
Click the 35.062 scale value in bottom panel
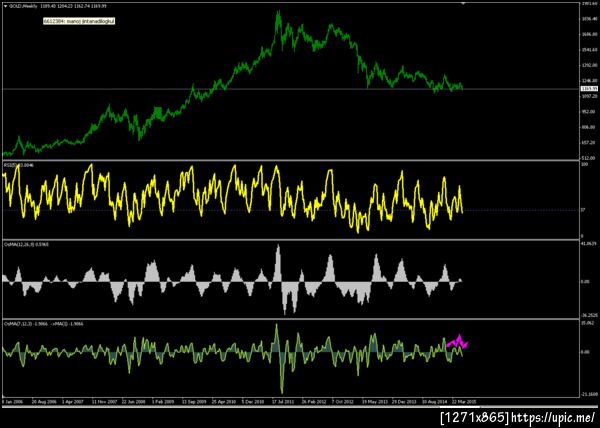click(587, 323)
